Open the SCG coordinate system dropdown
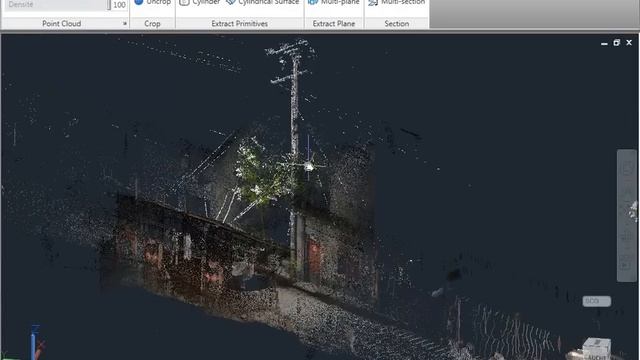 click(x=596, y=301)
